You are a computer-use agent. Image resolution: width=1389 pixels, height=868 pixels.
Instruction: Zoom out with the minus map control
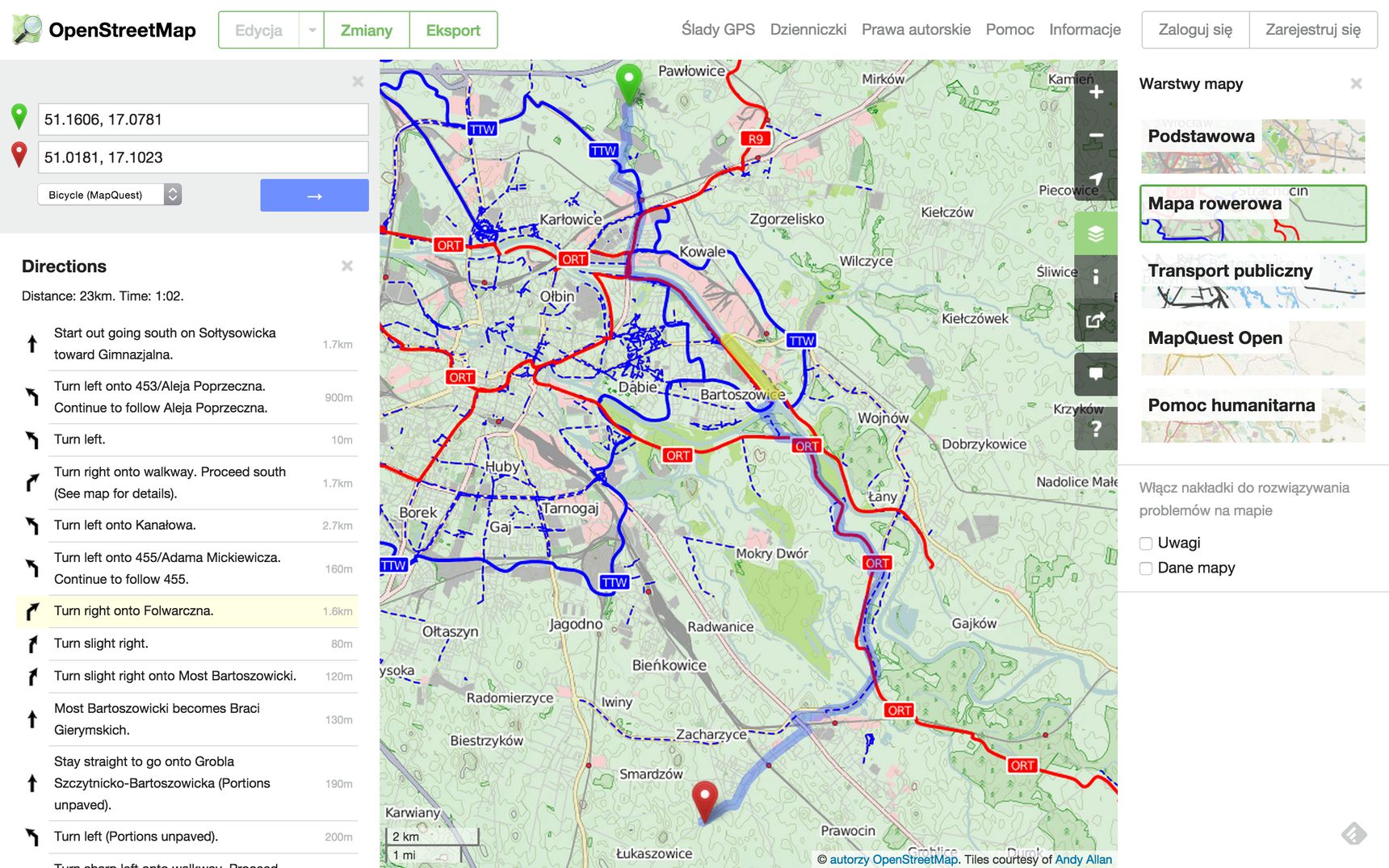[1096, 135]
